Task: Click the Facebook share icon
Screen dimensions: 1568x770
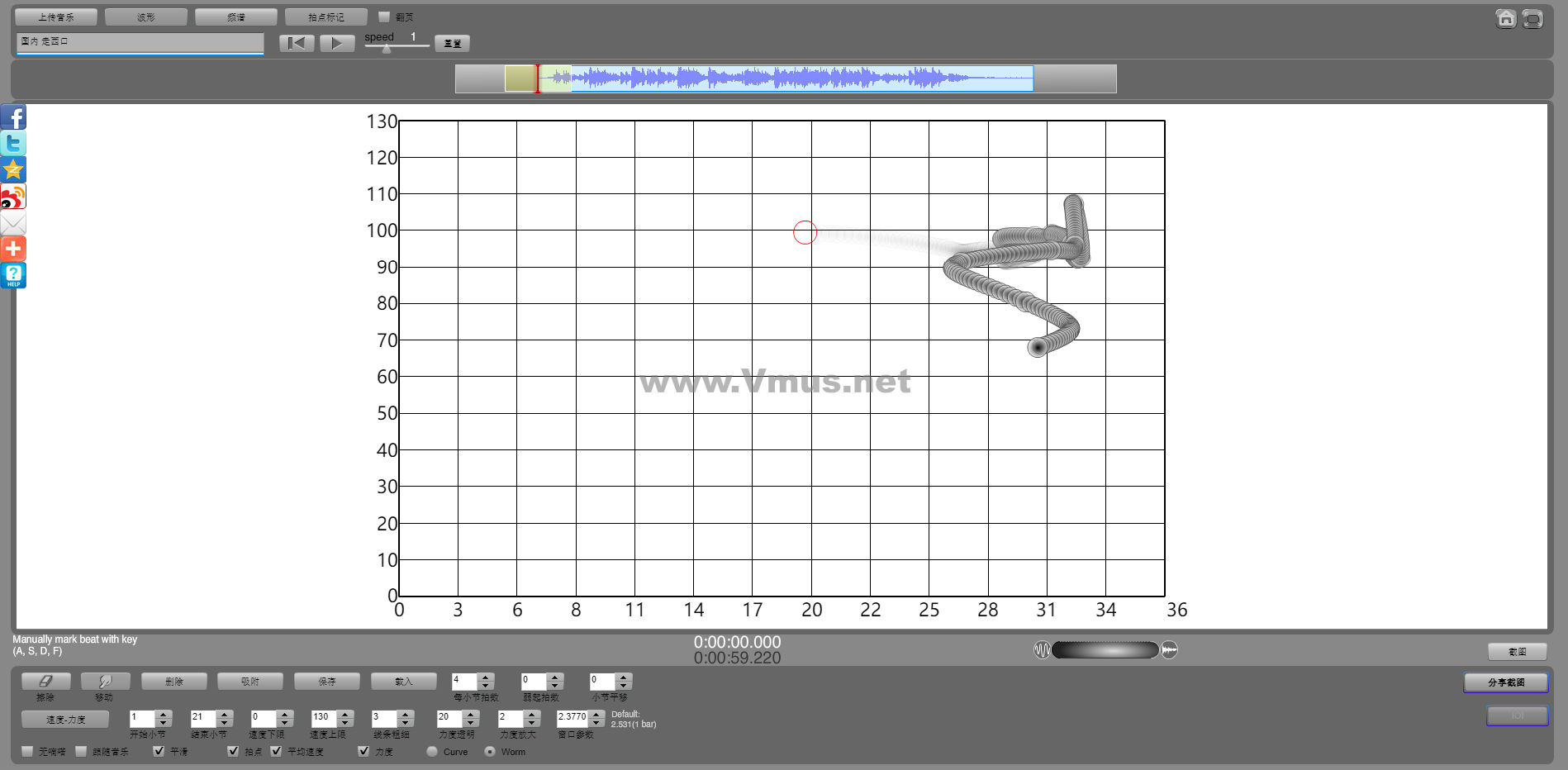Action: (13, 117)
